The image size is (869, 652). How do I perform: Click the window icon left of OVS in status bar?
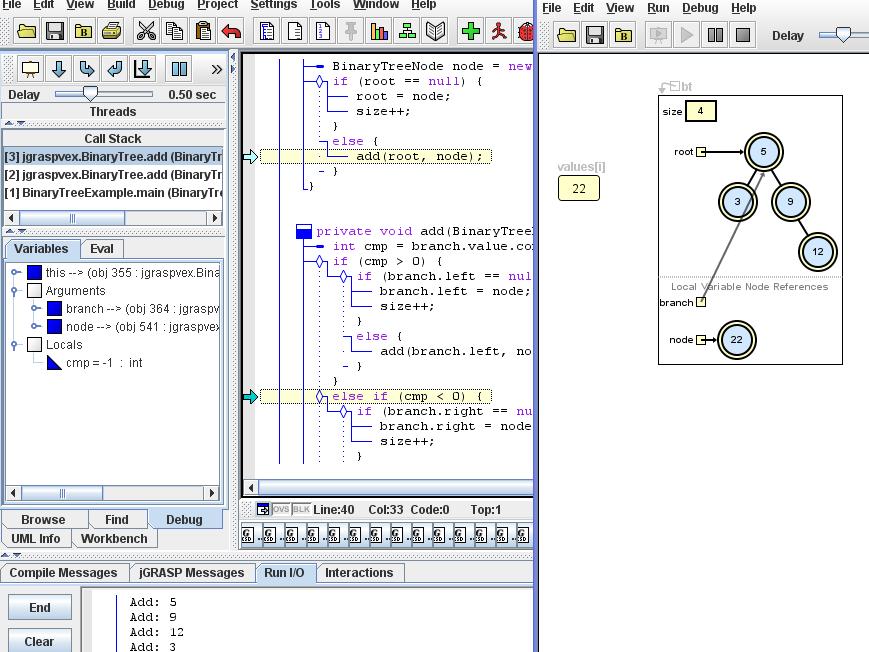click(x=263, y=510)
